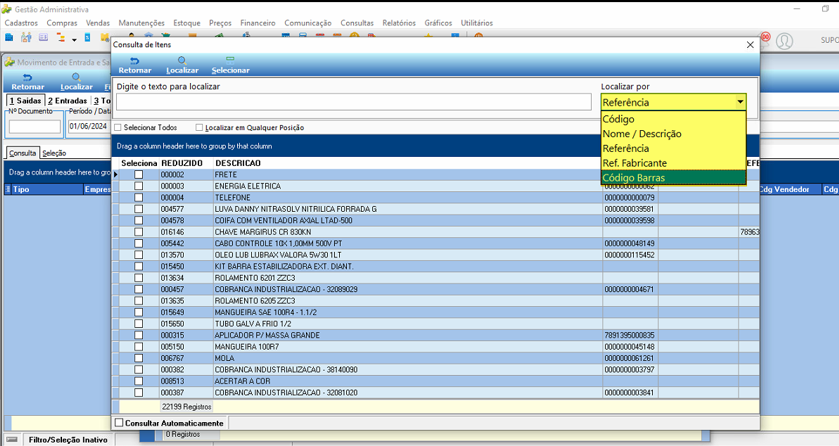Viewport: 839px width, 446px height.
Task: Select row COIFA COM VENTILADOR AXIAL LTAD-500
Action: tap(436, 220)
